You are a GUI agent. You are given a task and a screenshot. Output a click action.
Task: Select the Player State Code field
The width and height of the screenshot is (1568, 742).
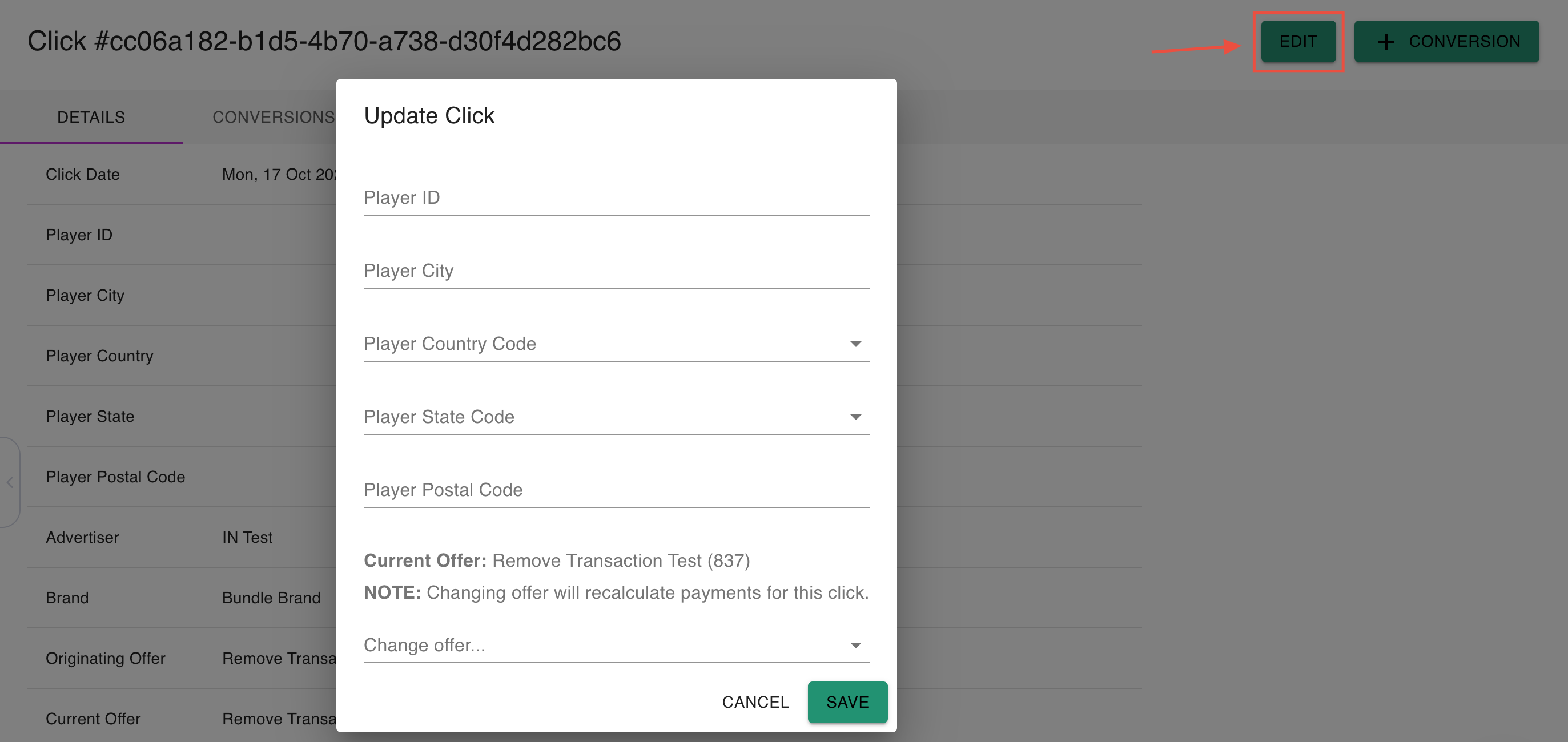(x=602, y=417)
